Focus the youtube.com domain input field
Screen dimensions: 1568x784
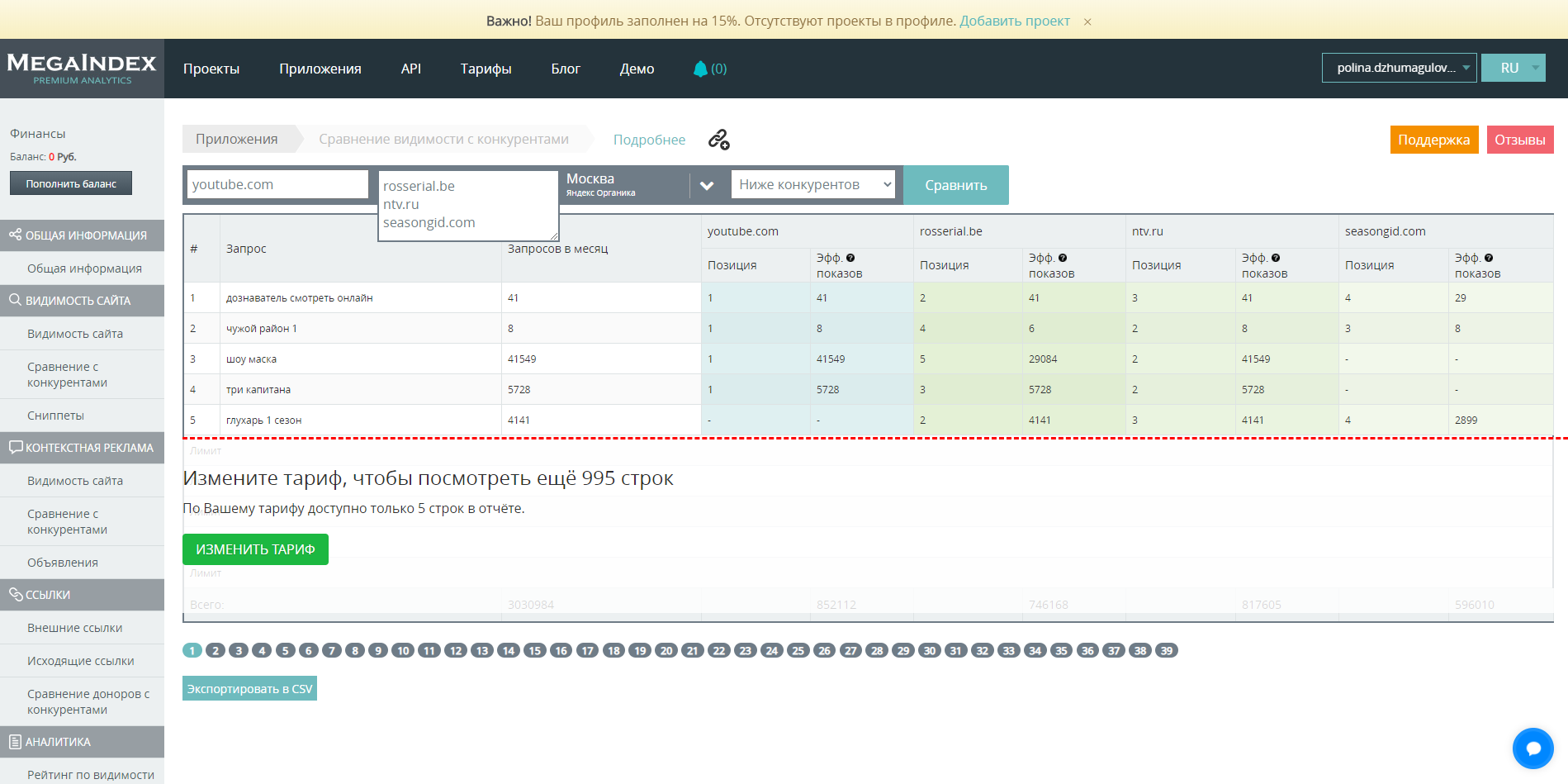coord(277,184)
